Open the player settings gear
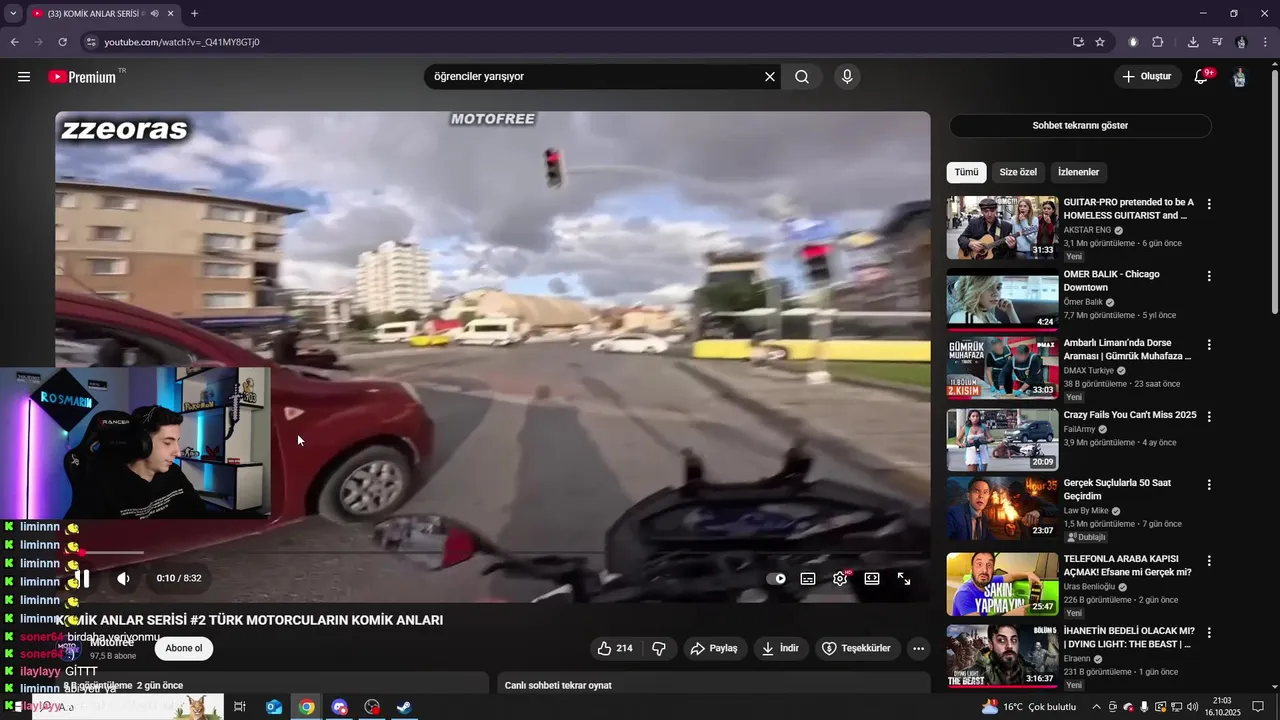Viewport: 1280px width, 720px height. (840, 578)
